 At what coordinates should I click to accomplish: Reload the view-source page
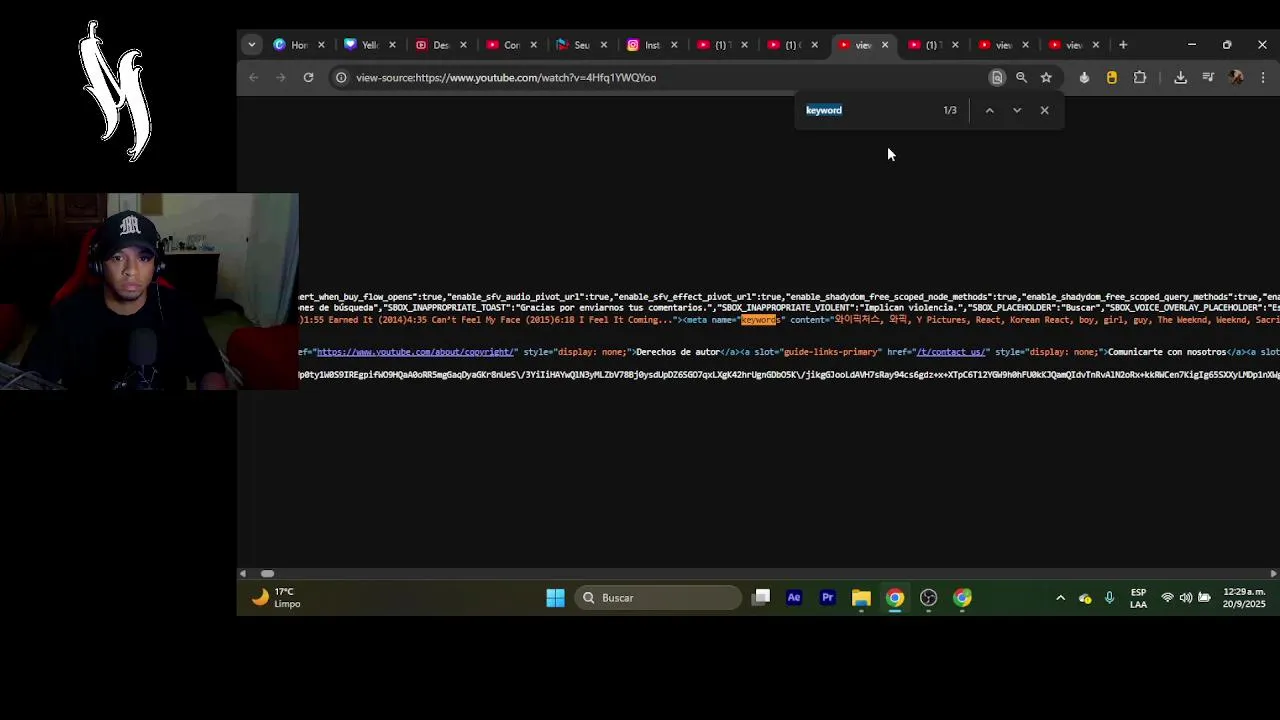(x=308, y=77)
